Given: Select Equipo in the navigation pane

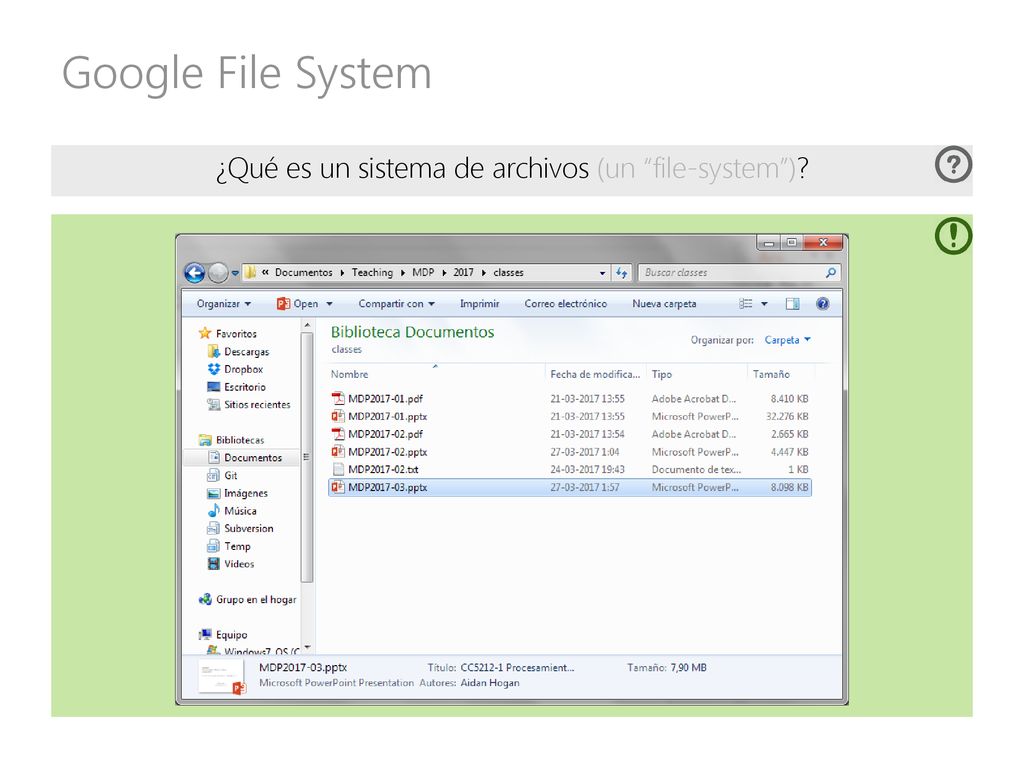Looking at the screenshot, I should 223,634.
